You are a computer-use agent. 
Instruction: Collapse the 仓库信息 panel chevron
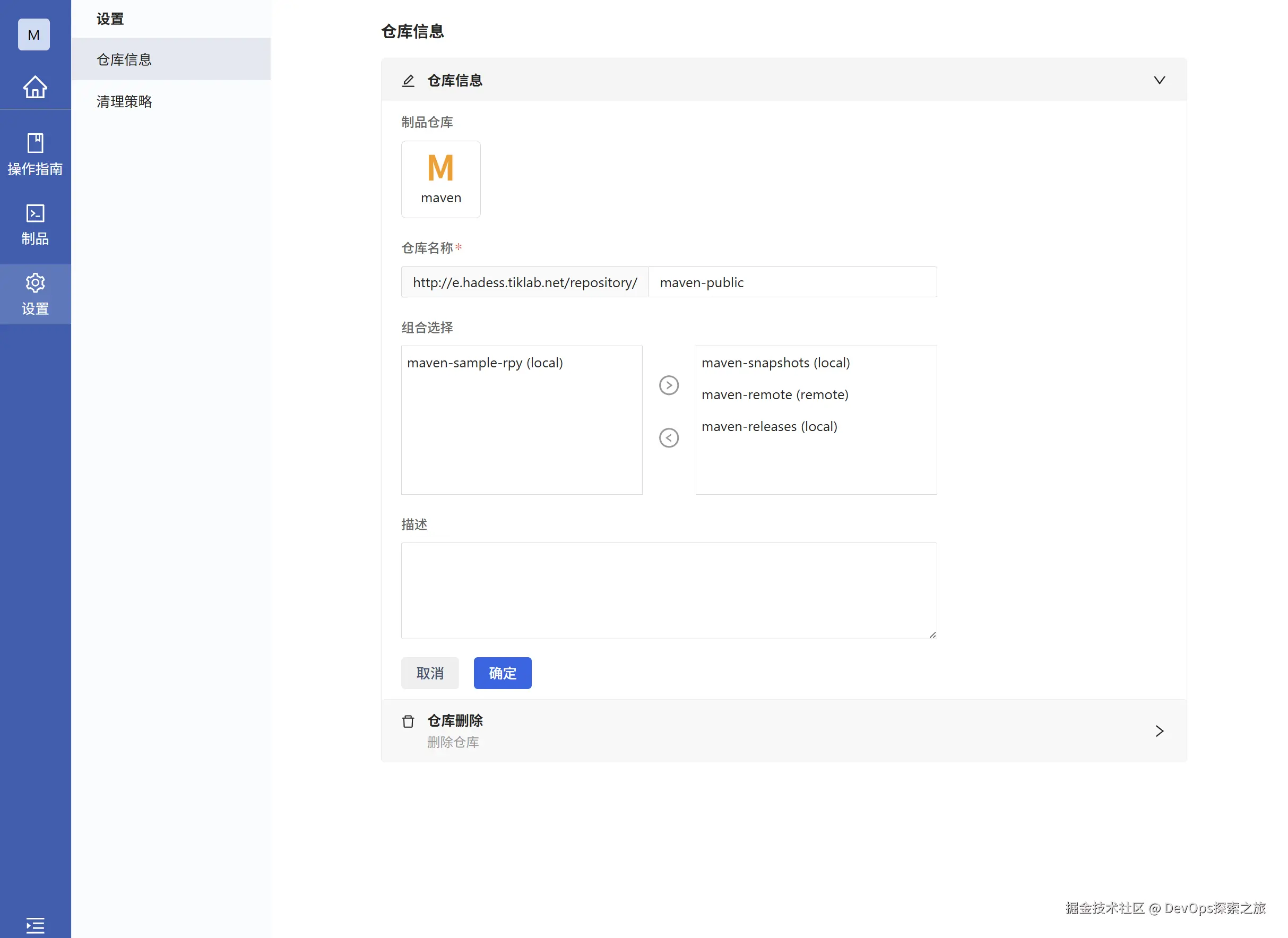point(1159,80)
